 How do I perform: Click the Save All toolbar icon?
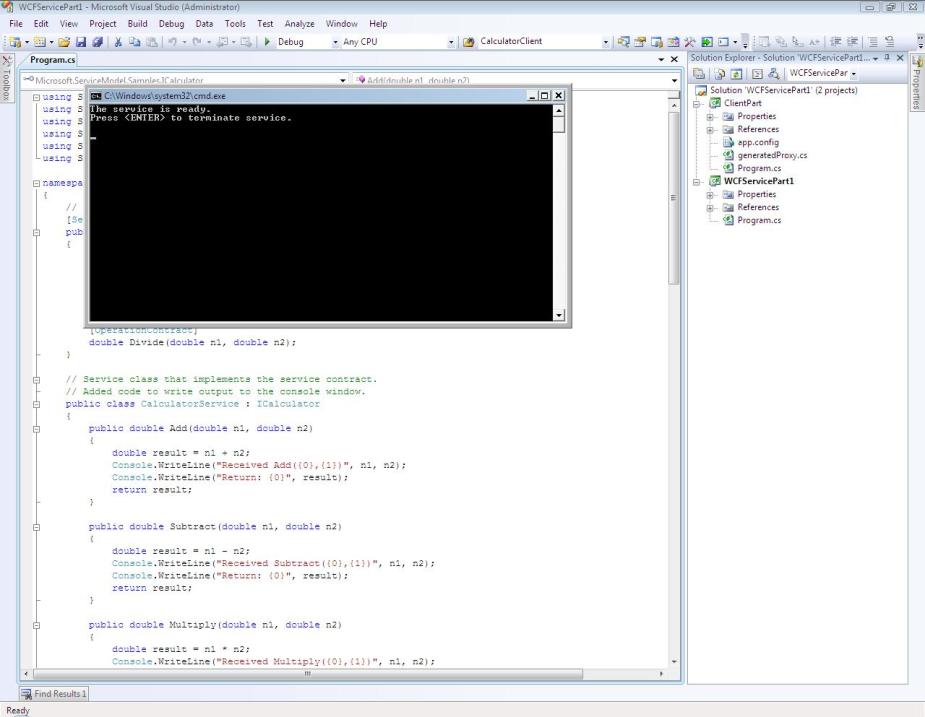pos(97,42)
